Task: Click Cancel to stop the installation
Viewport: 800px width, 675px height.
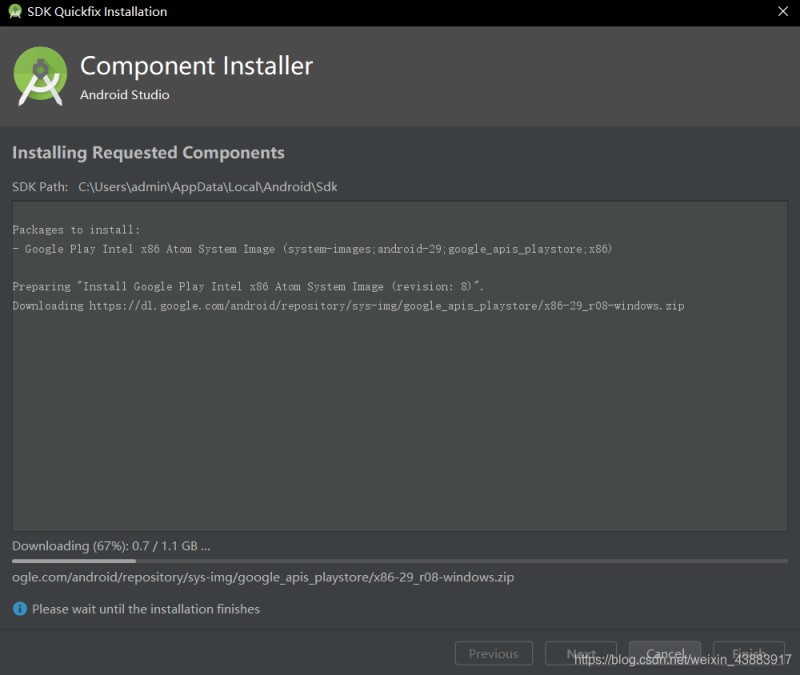Action: (664, 653)
